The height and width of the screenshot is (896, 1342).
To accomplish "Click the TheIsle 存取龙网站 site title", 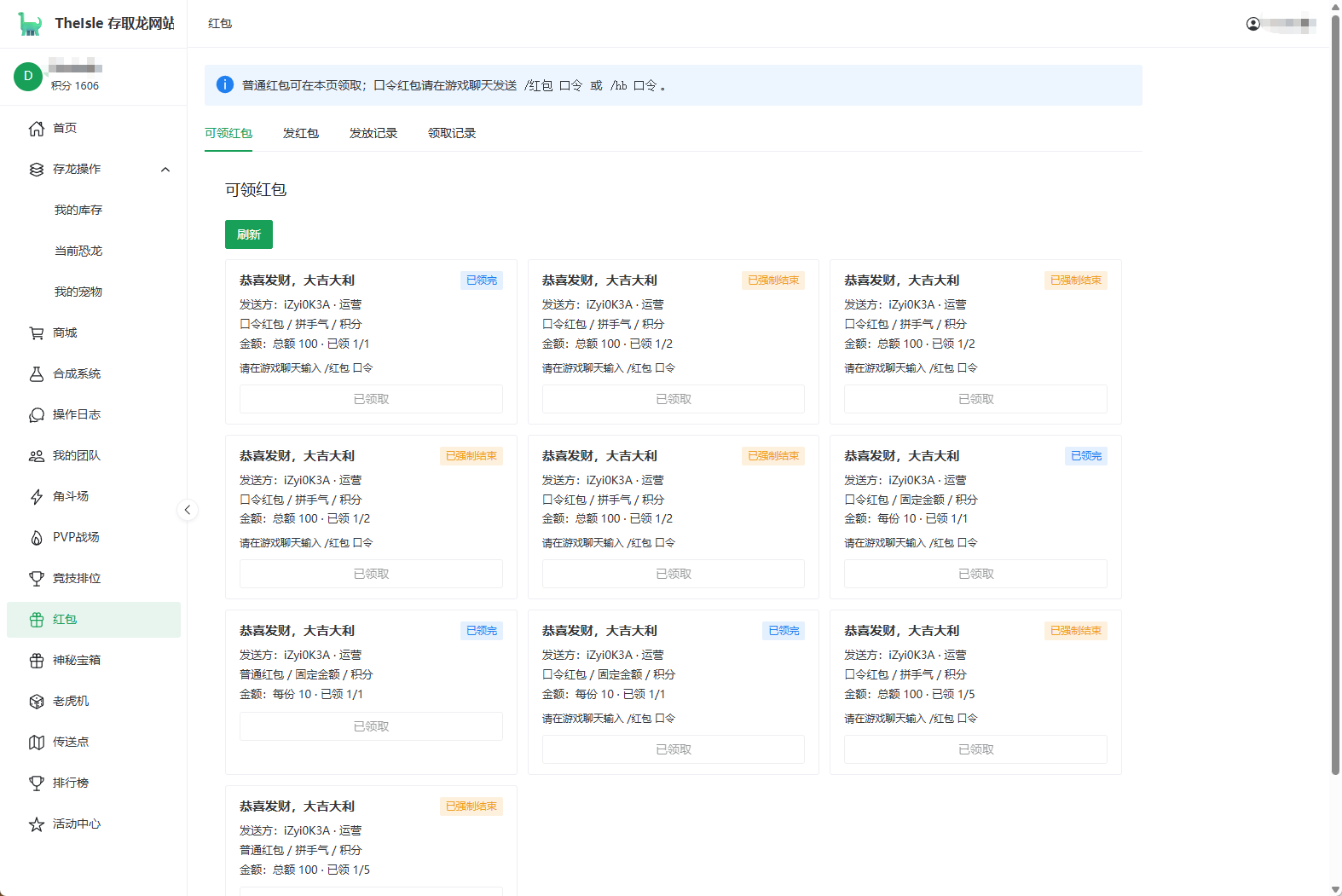I will pos(114,24).
